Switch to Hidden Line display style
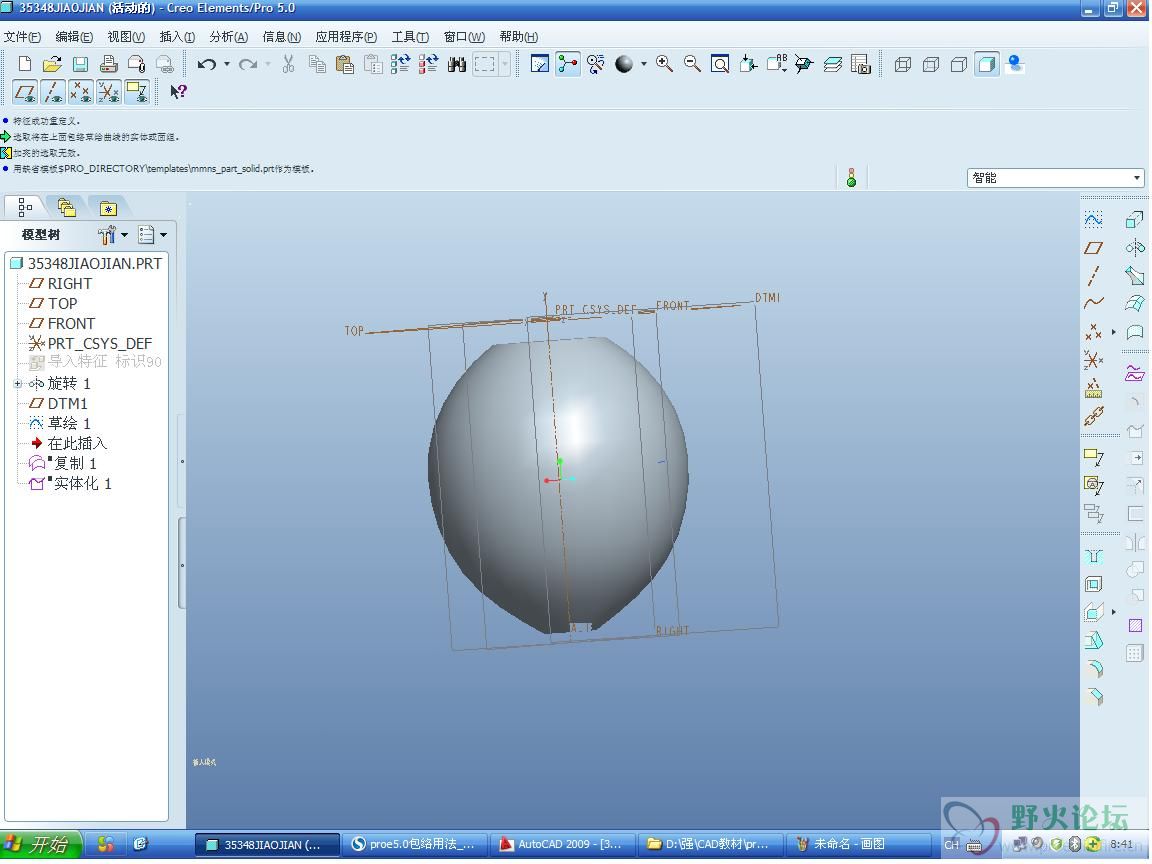The image size is (1152, 864). [x=931, y=65]
